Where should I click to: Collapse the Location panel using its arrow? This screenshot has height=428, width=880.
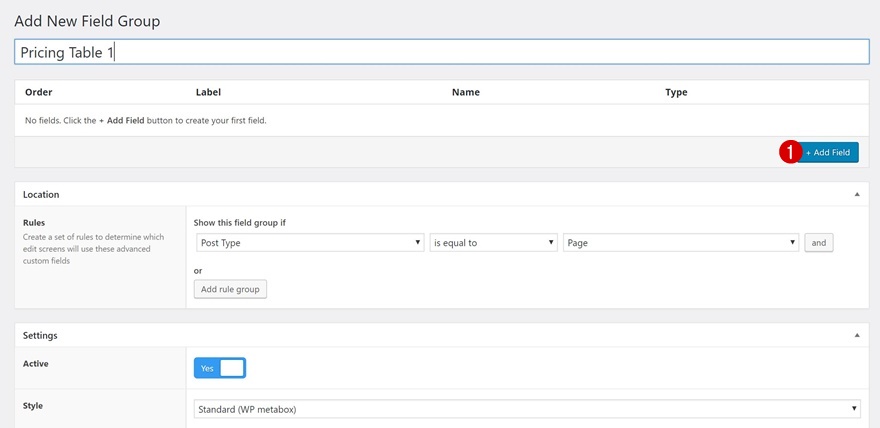[857, 194]
